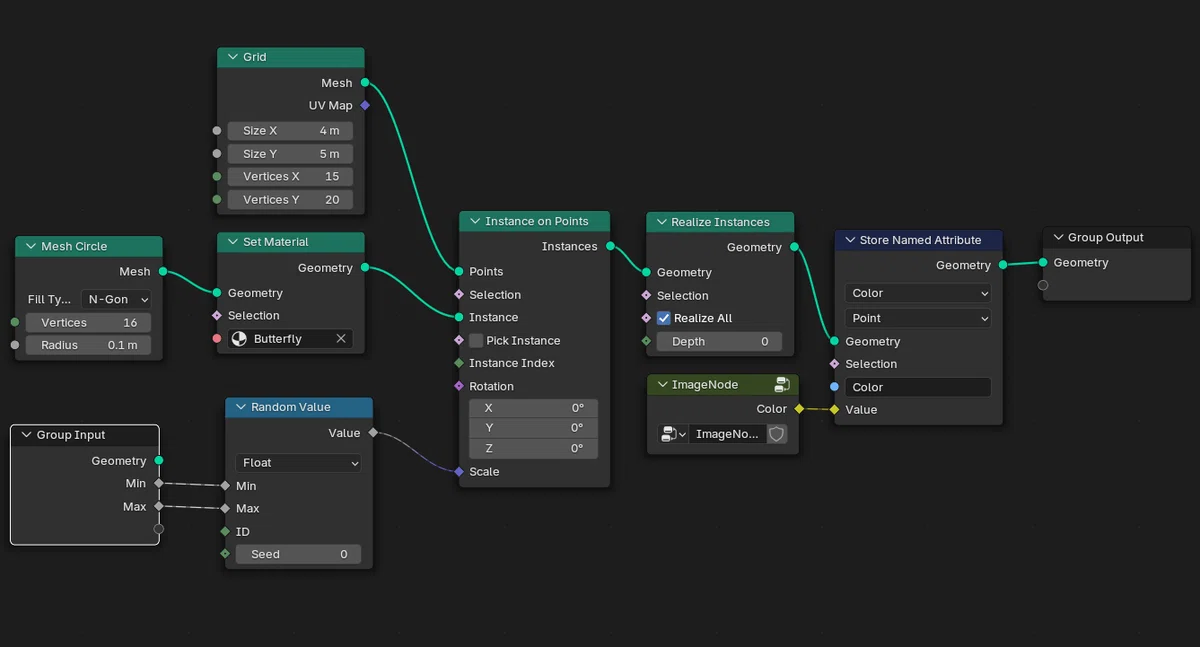Click the Vertices X 15 field

tap(290, 176)
